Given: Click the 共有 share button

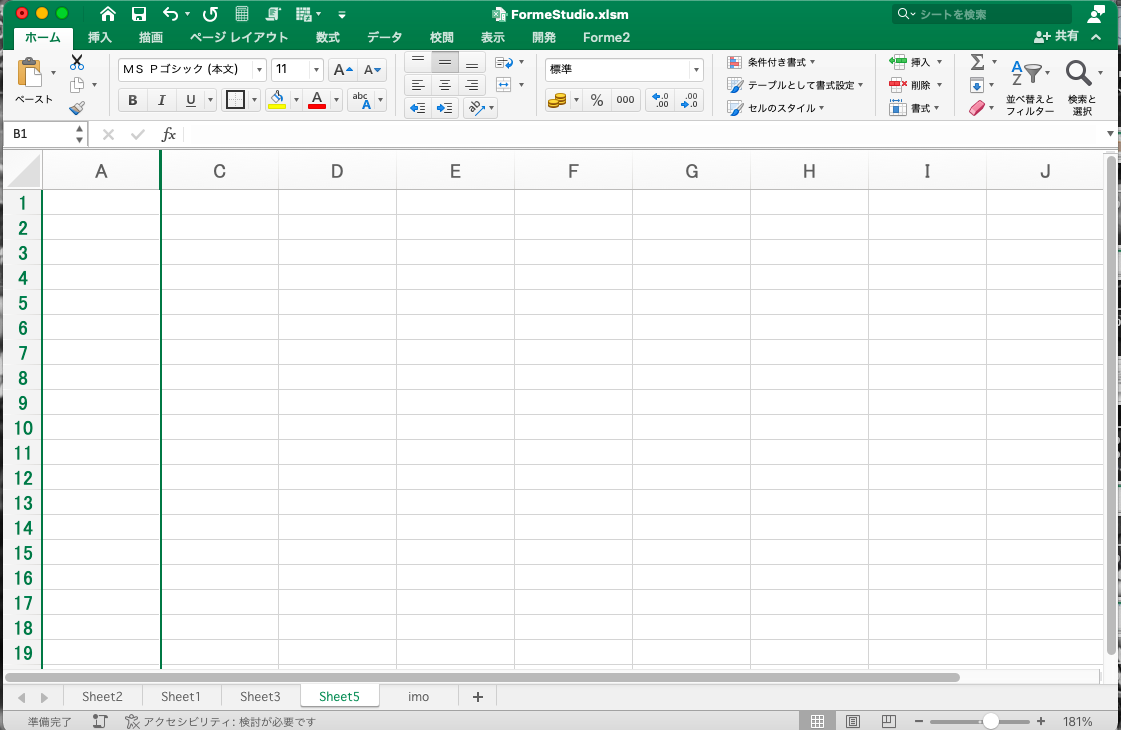Looking at the screenshot, I should click(x=1057, y=36).
